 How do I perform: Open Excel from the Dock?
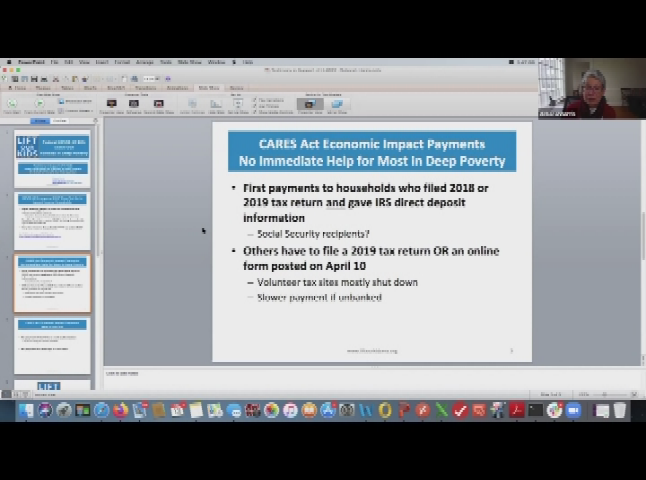coord(441,410)
